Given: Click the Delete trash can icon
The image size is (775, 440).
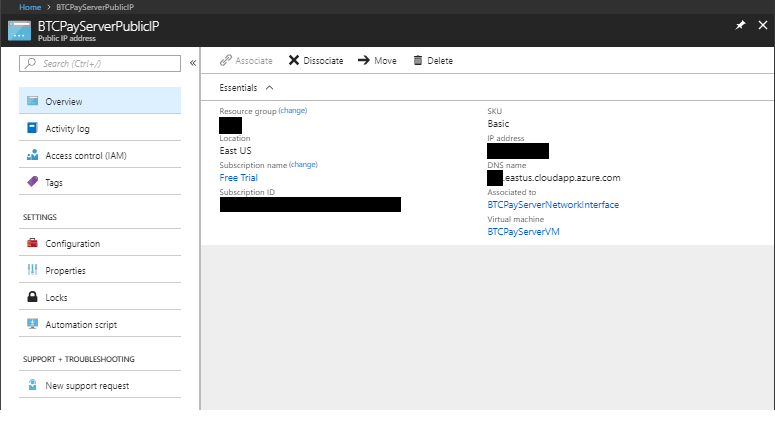Looking at the screenshot, I should 418,60.
